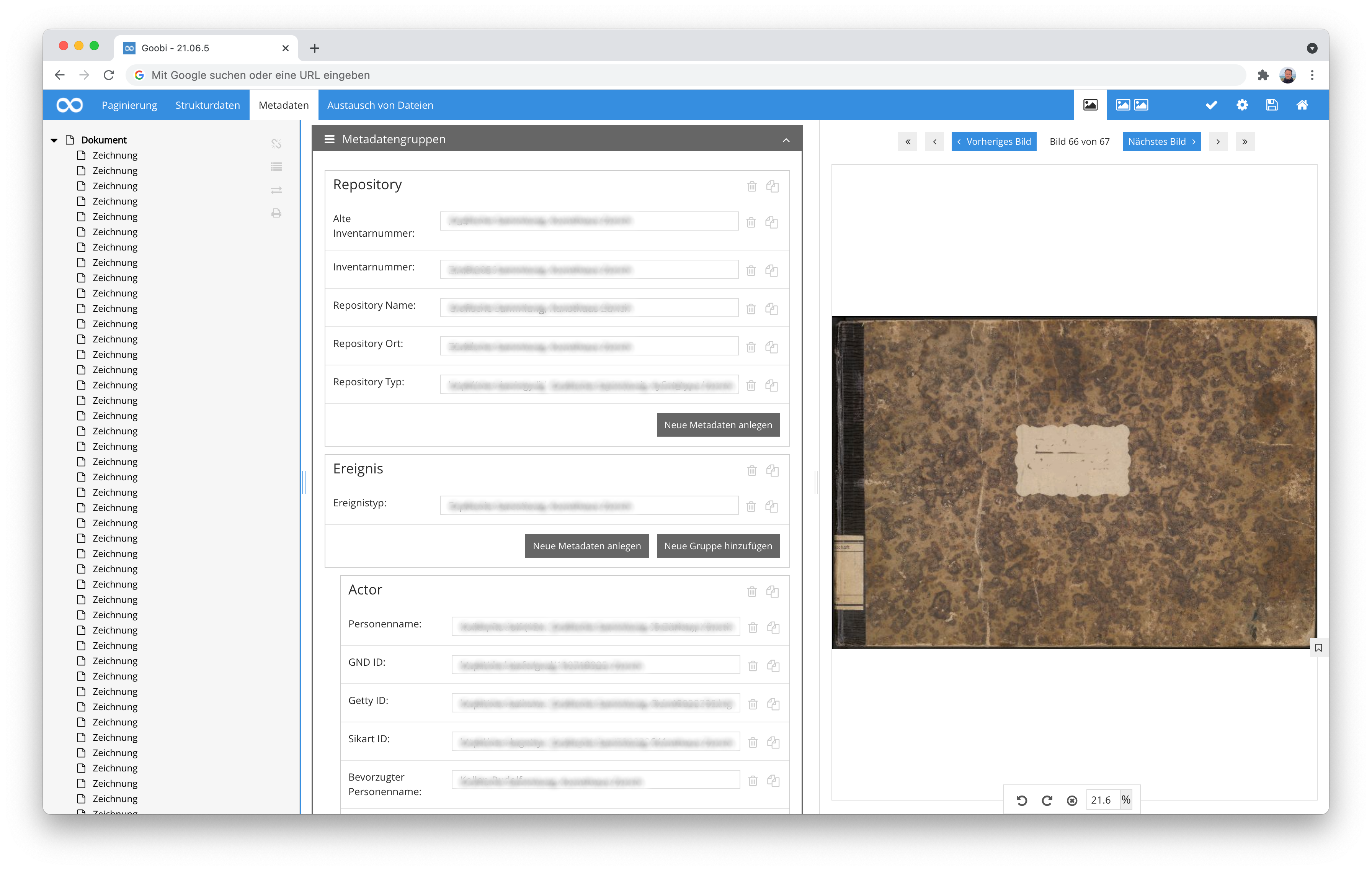Click the swap arrows icon beside tree

click(x=276, y=190)
